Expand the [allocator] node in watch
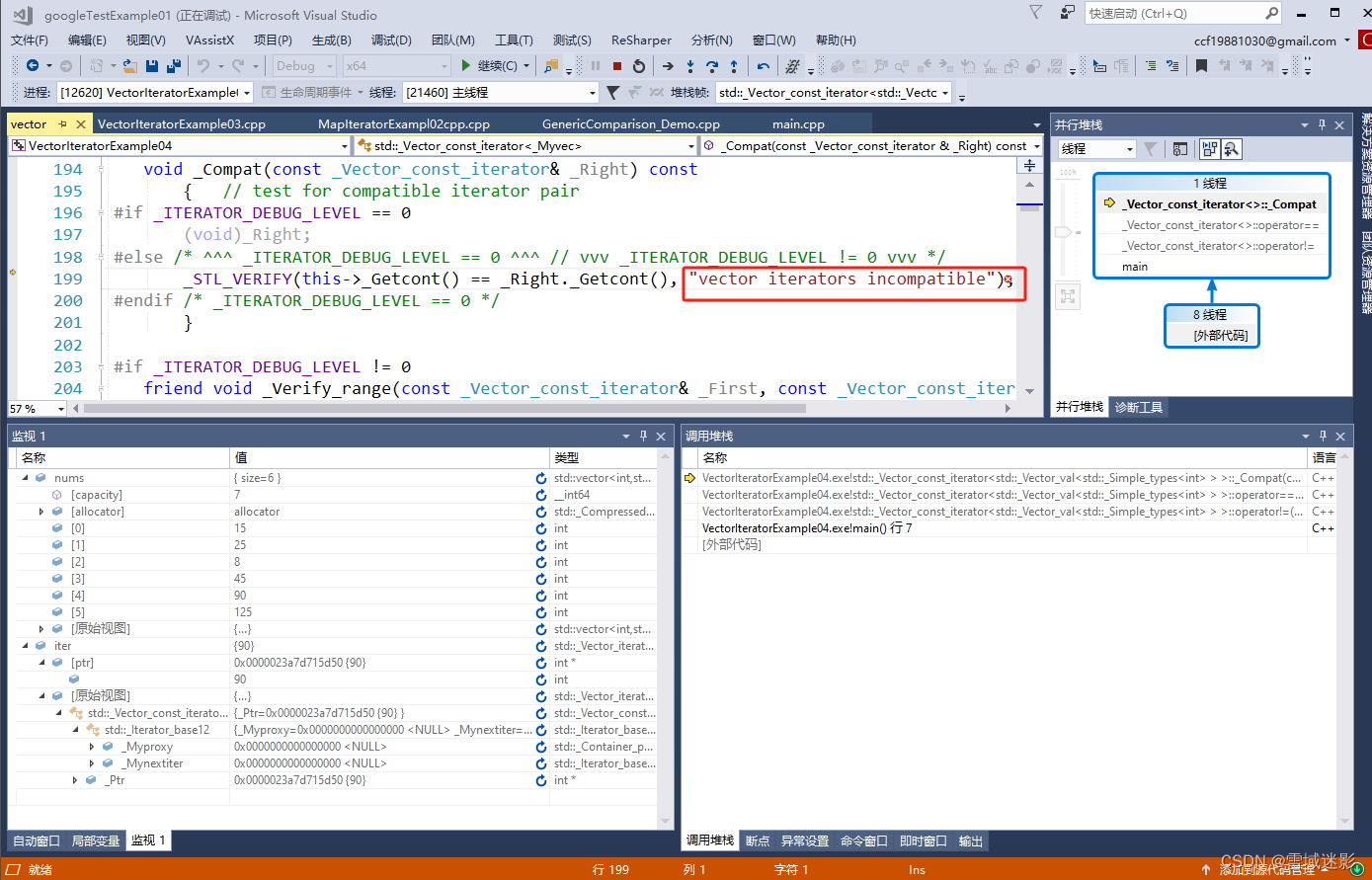Image resolution: width=1372 pixels, height=880 pixels. point(41,512)
